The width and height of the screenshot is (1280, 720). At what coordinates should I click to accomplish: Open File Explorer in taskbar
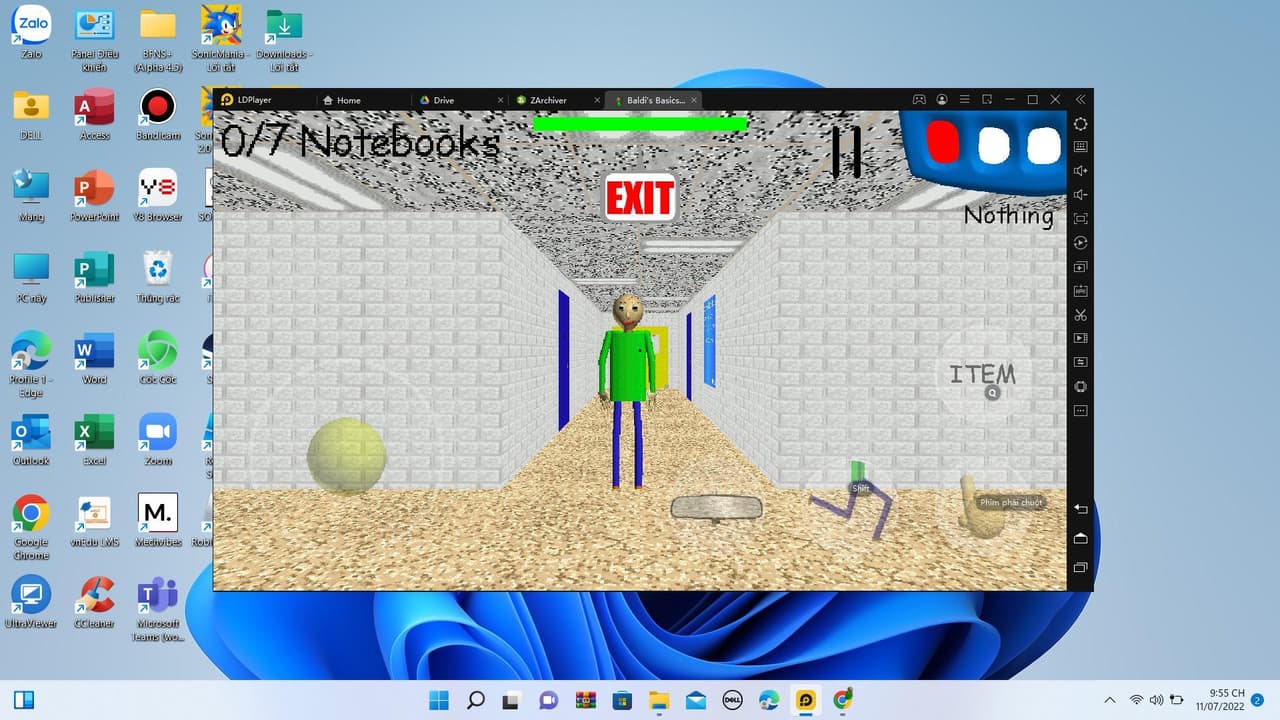[659, 700]
